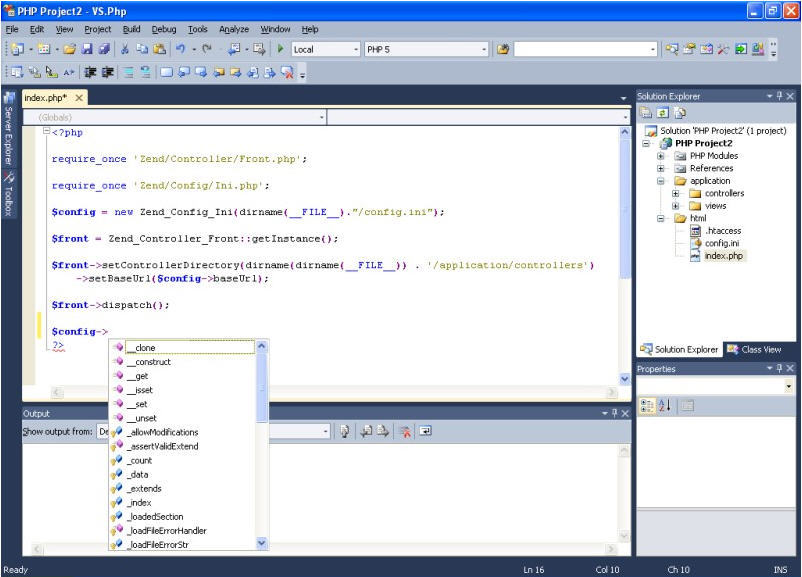Screen dimensions: 802x577
Task: Sort properties alphabetically
Action: [664, 406]
